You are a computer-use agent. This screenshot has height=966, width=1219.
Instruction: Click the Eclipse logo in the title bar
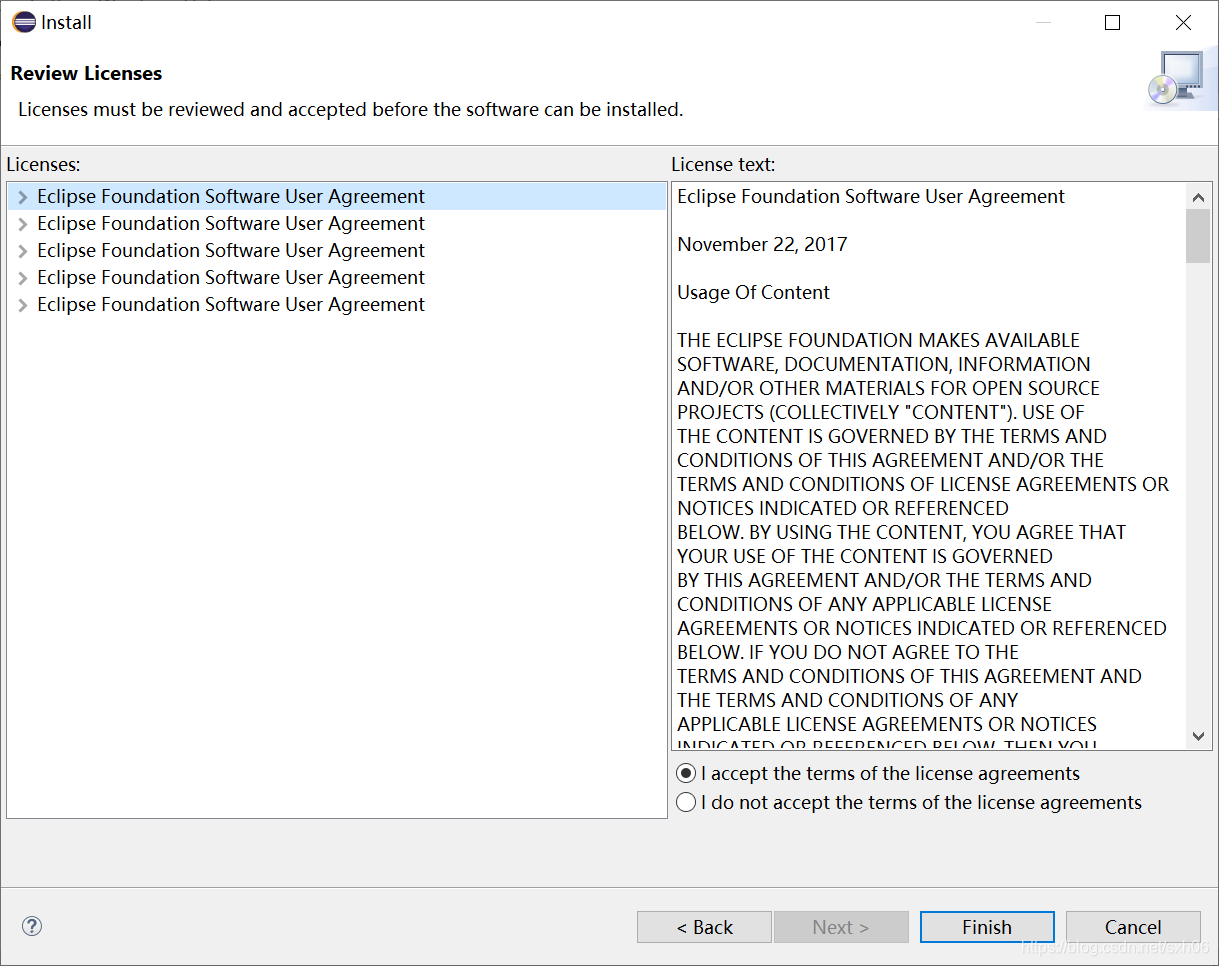(x=23, y=22)
